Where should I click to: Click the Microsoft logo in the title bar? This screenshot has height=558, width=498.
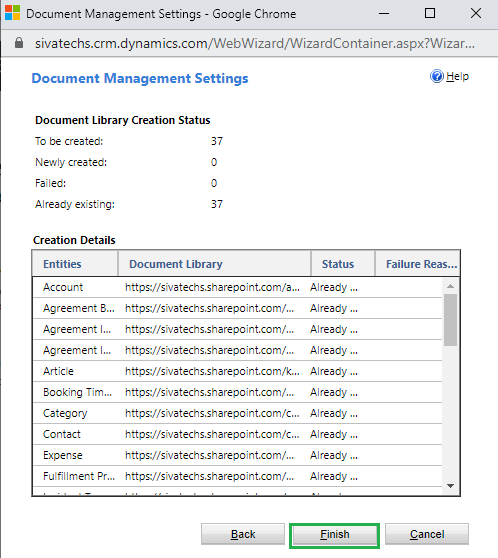12,13
